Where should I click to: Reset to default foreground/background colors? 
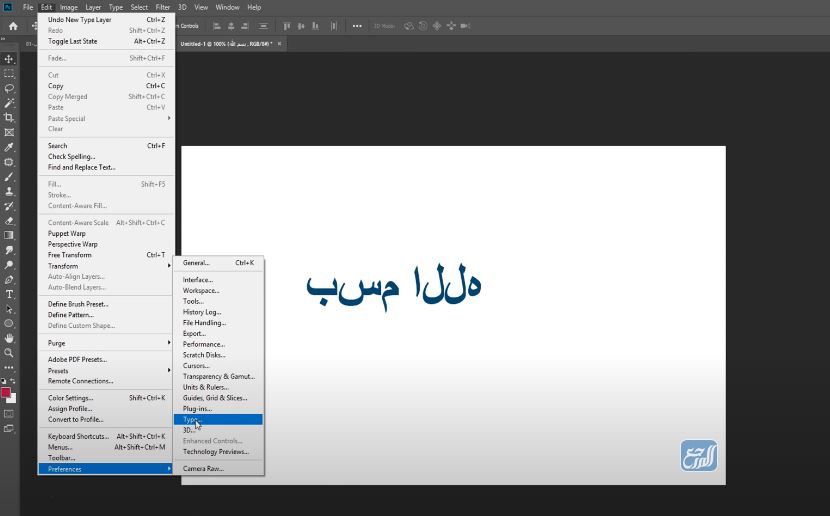[4, 381]
